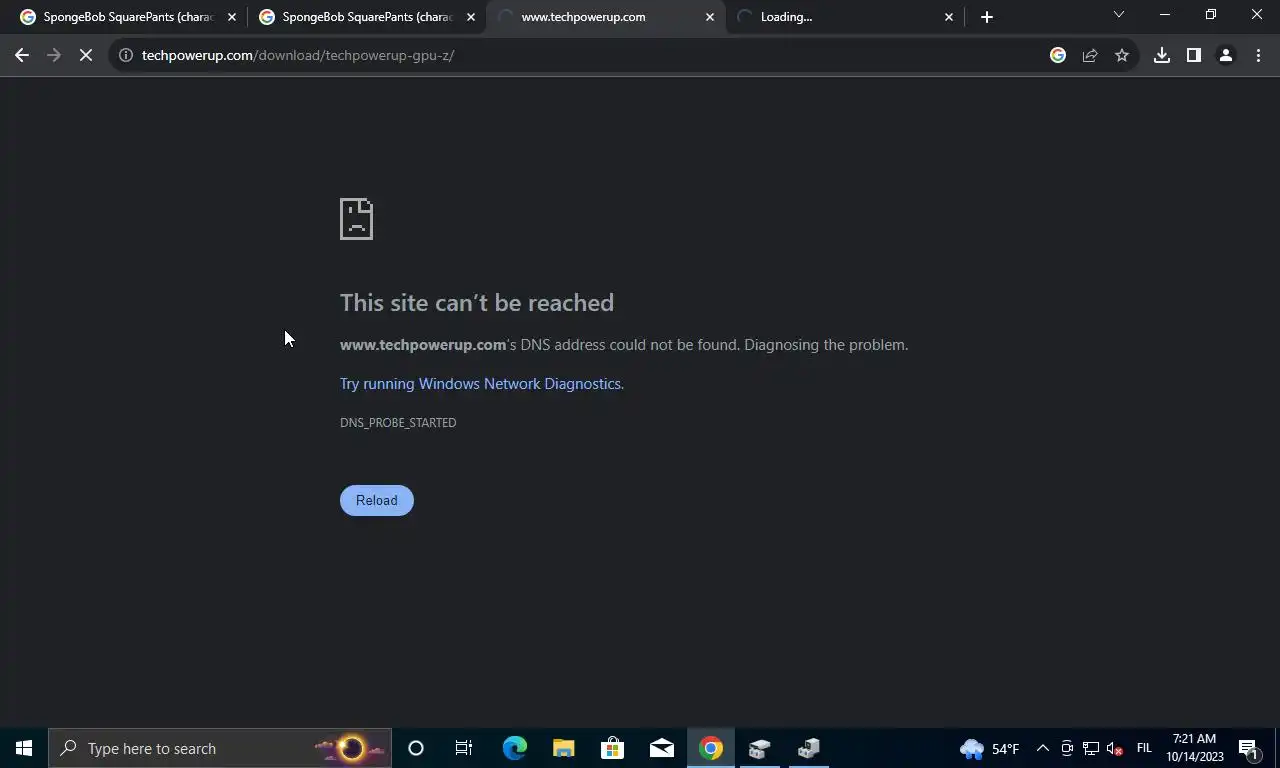Image resolution: width=1280 pixels, height=768 pixels.
Task: Bookmark this tab with the star
Action: coord(1122,56)
